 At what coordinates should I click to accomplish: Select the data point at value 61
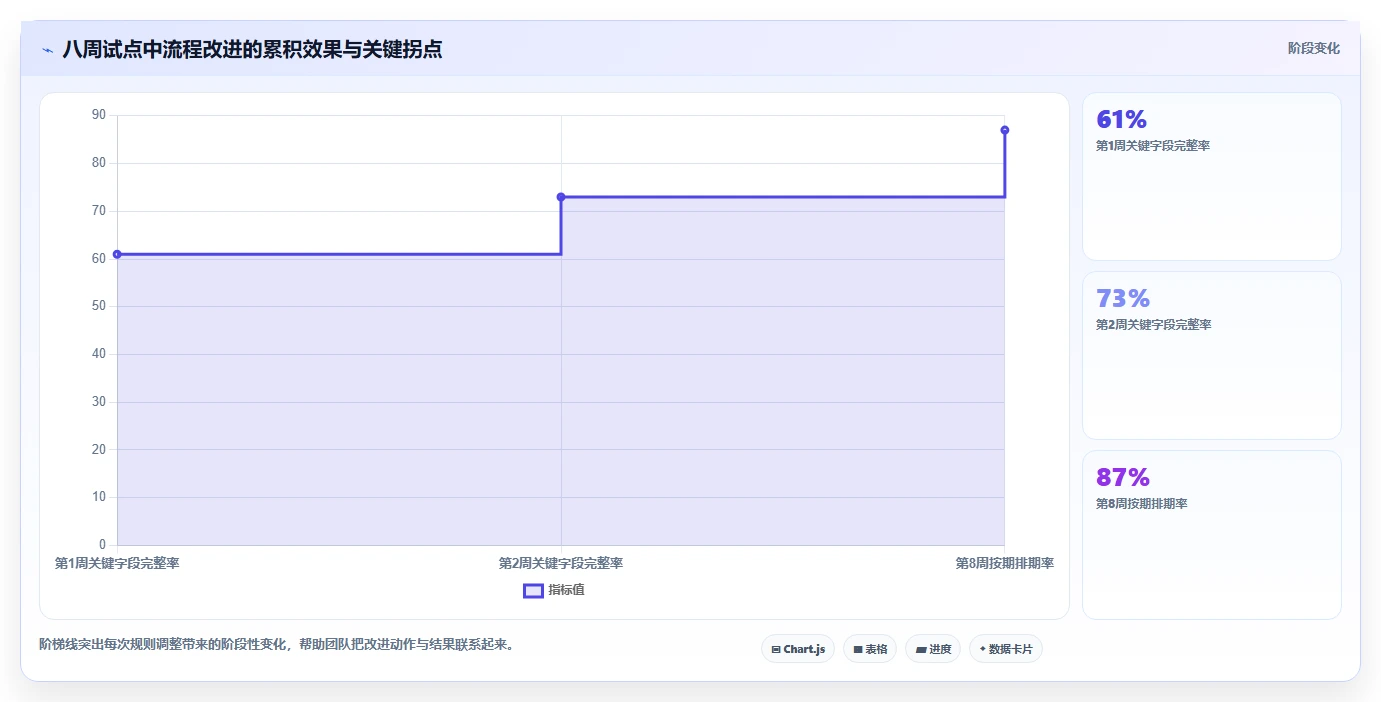(x=117, y=254)
